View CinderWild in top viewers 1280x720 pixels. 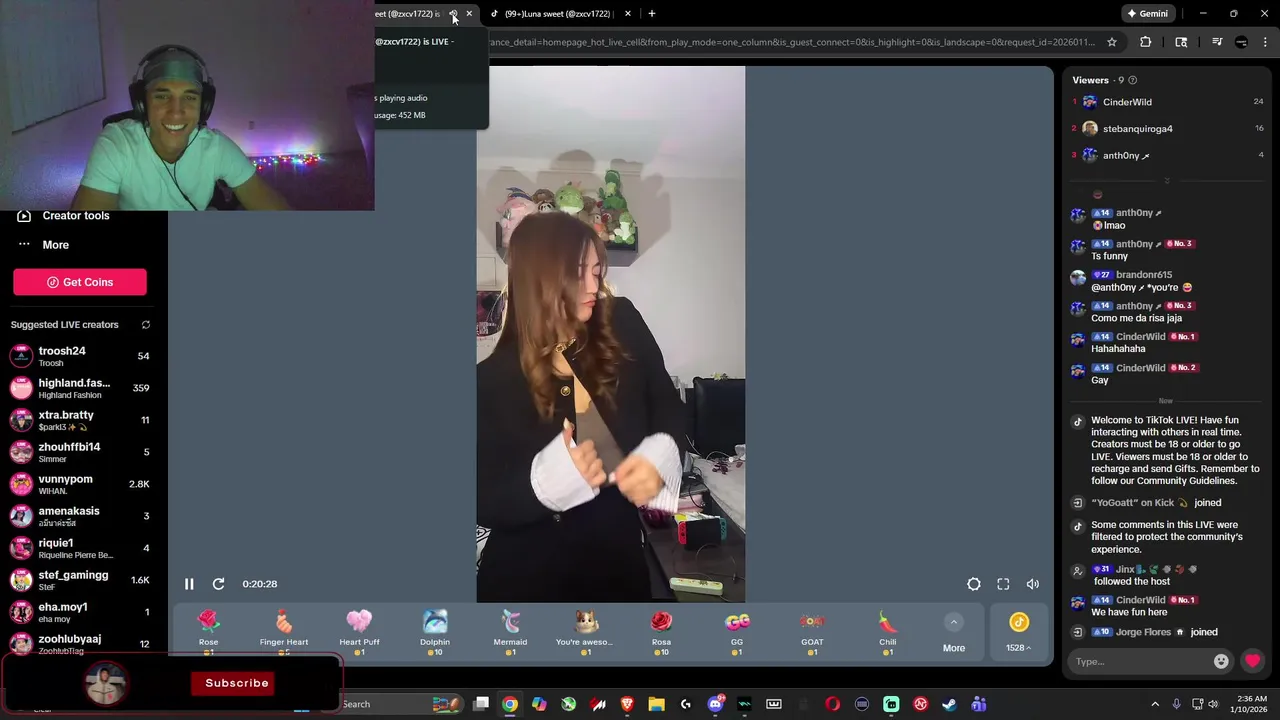click(x=1168, y=102)
